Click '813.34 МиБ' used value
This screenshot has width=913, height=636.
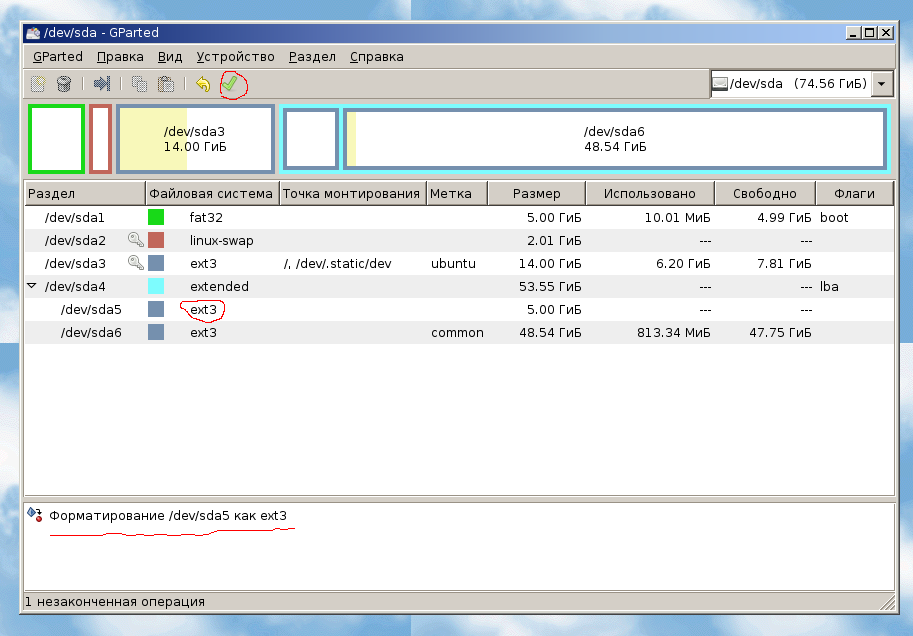[673, 332]
